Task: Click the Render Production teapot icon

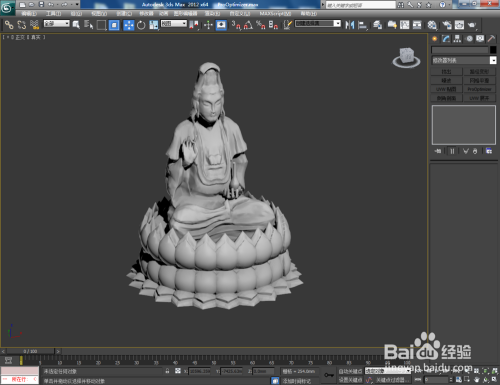Action: (x=472, y=25)
